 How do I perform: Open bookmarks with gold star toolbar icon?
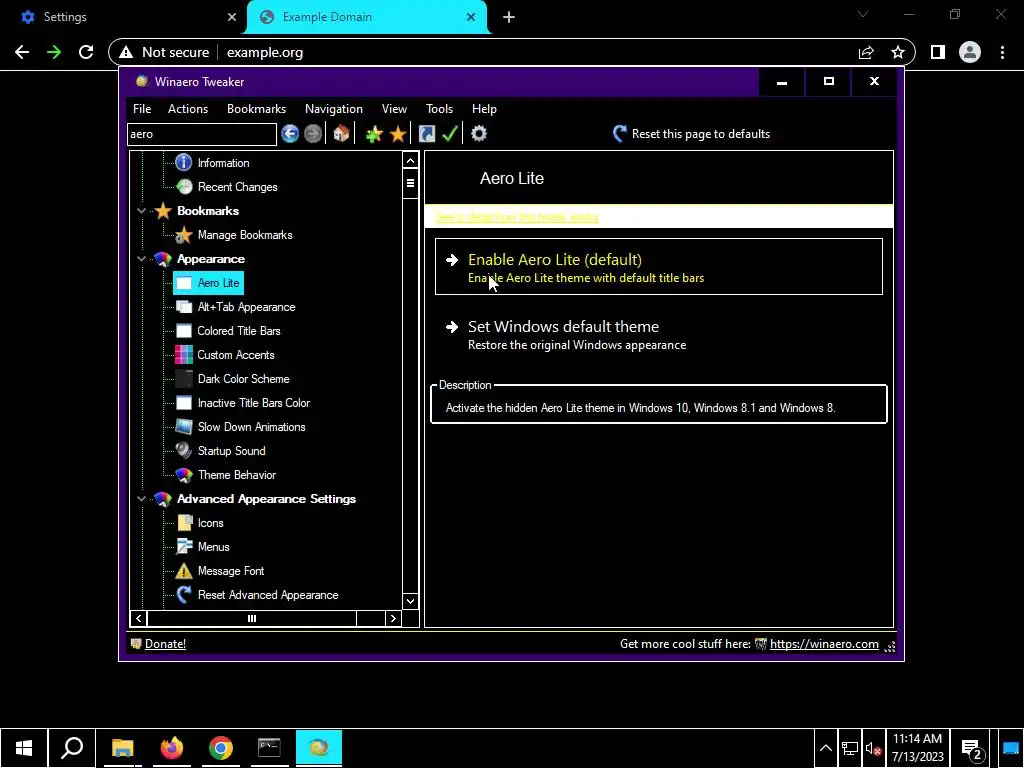point(398,134)
